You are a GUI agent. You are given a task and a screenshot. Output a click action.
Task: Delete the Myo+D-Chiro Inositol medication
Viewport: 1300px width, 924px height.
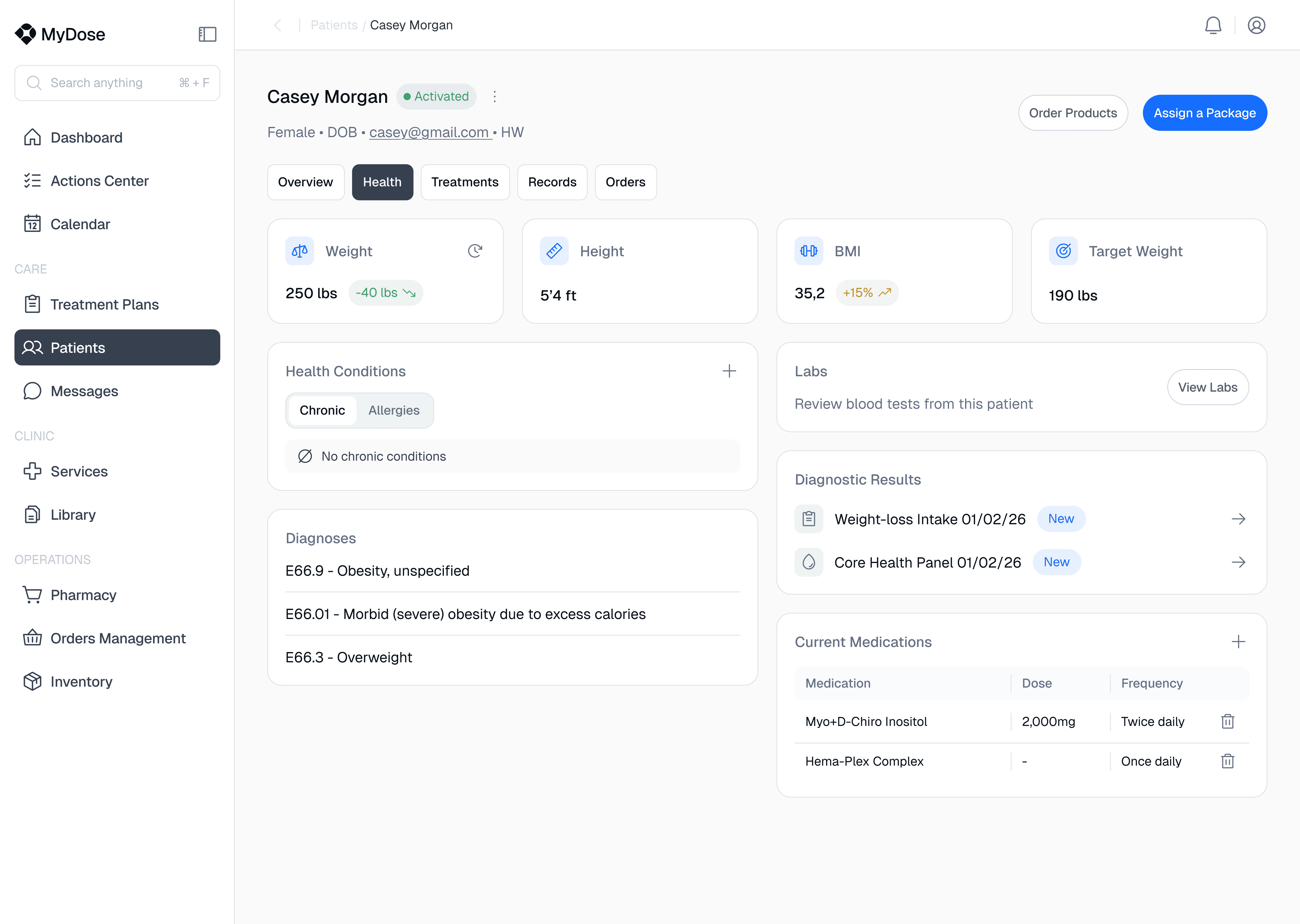(x=1228, y=722)
